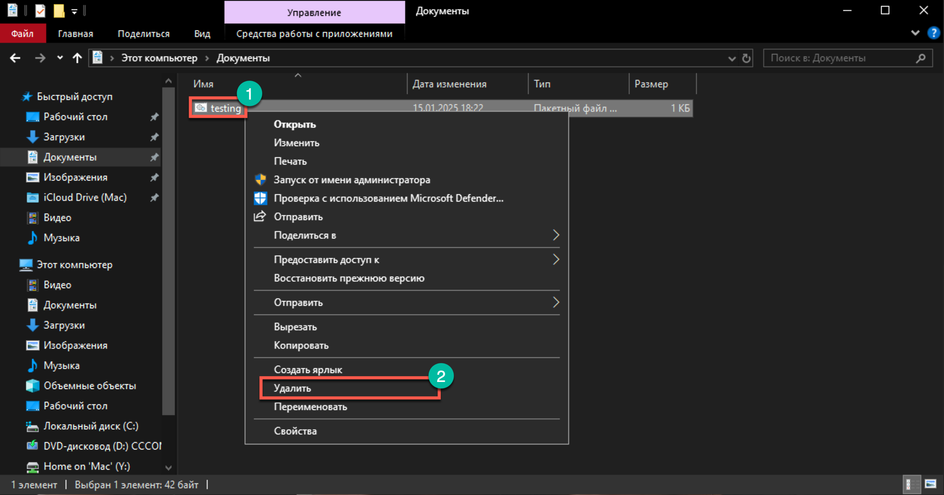
Task: Select Документы under Quick access
Action: pyautogui.click(x=70, y=157)
